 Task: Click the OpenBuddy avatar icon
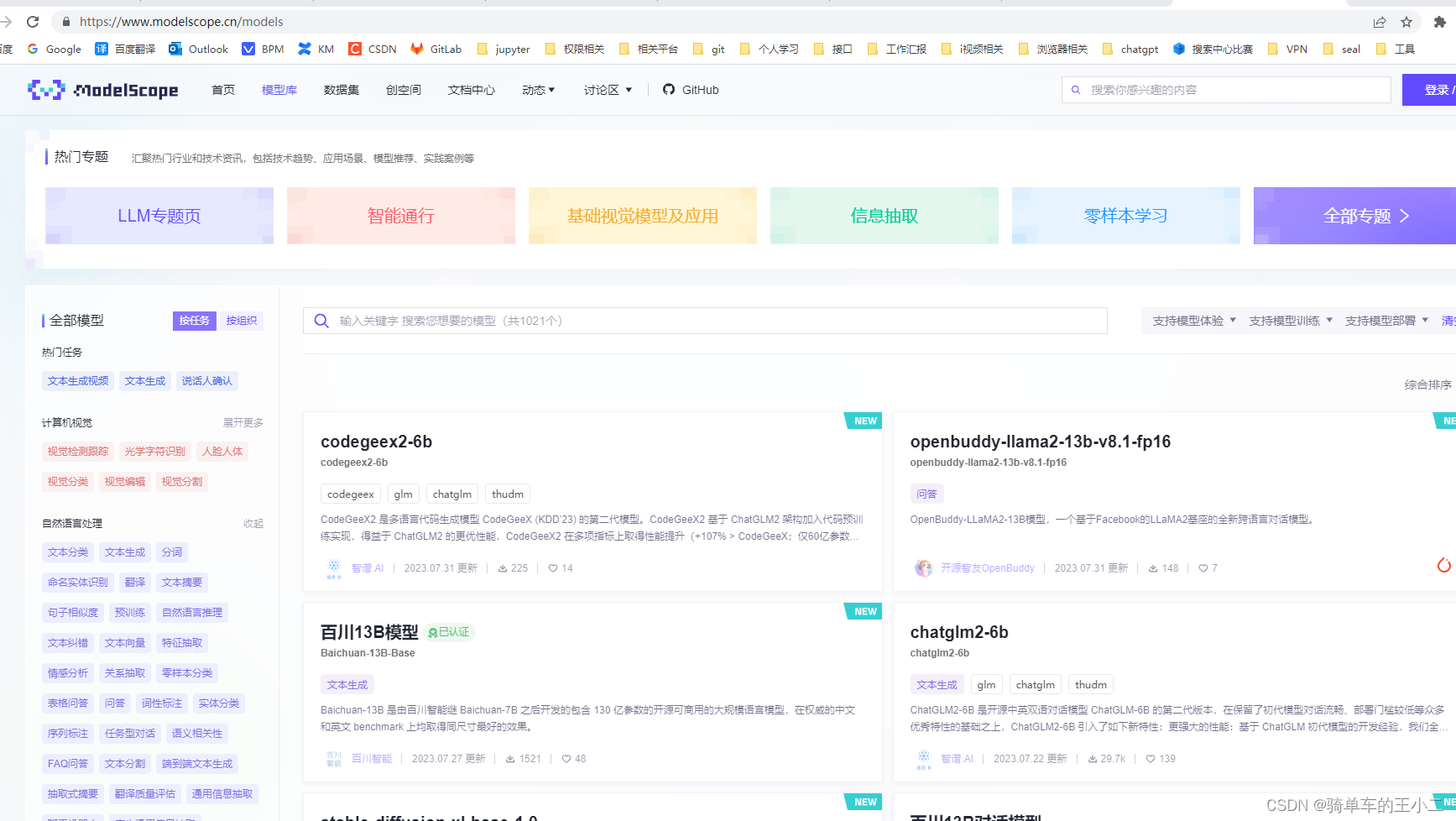(x=923, y=568)
